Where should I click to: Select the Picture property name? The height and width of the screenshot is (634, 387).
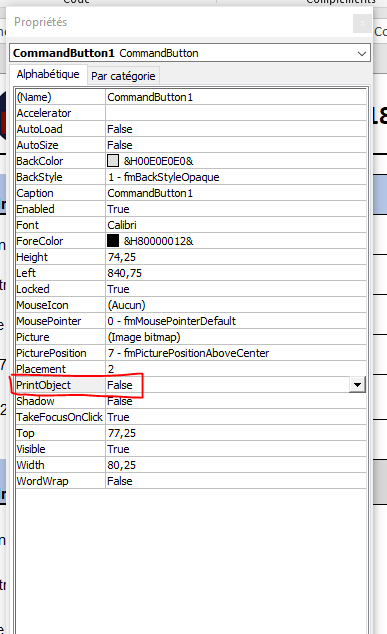pos(33,337)
